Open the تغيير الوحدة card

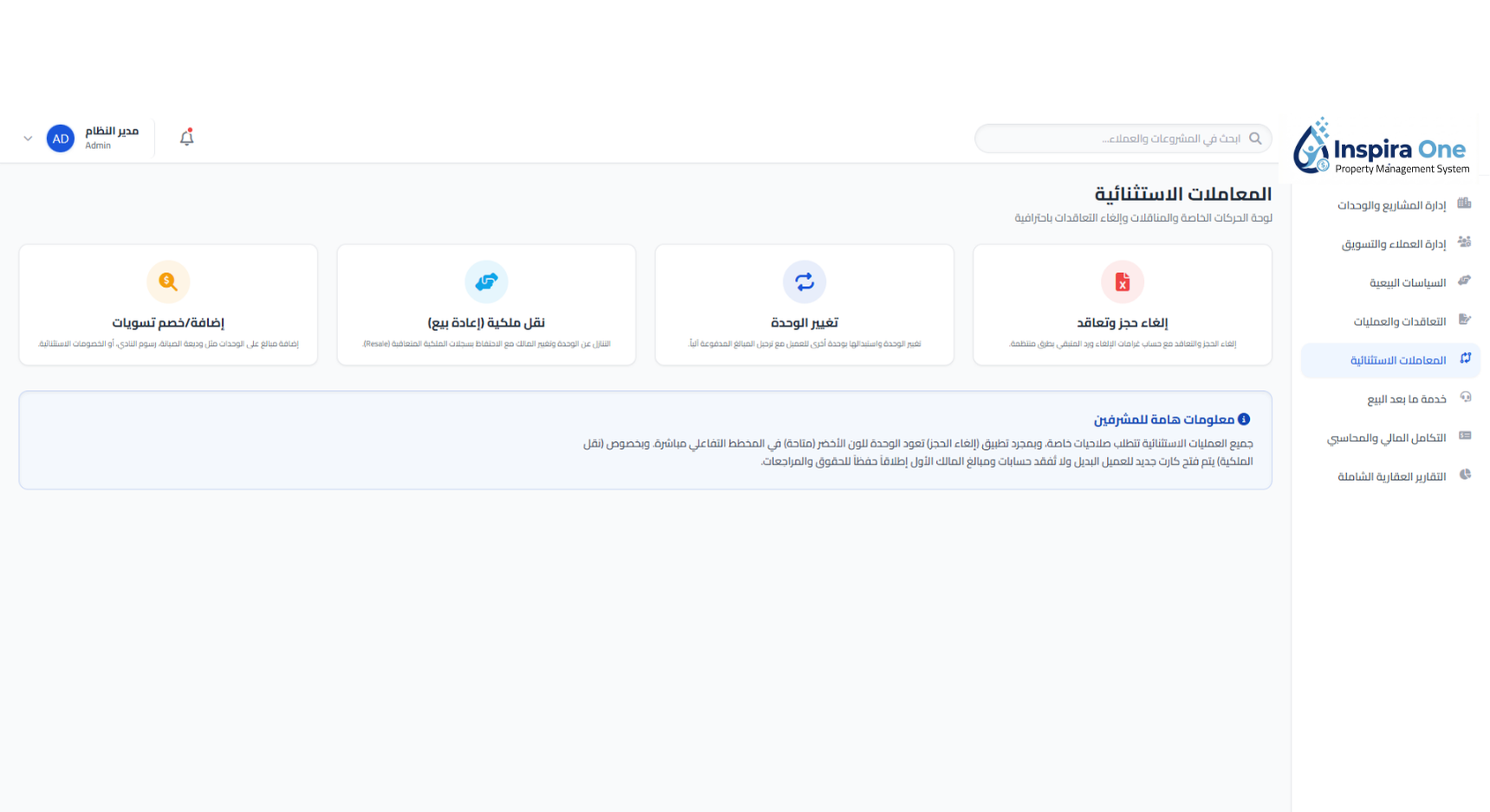coord(804,305)
